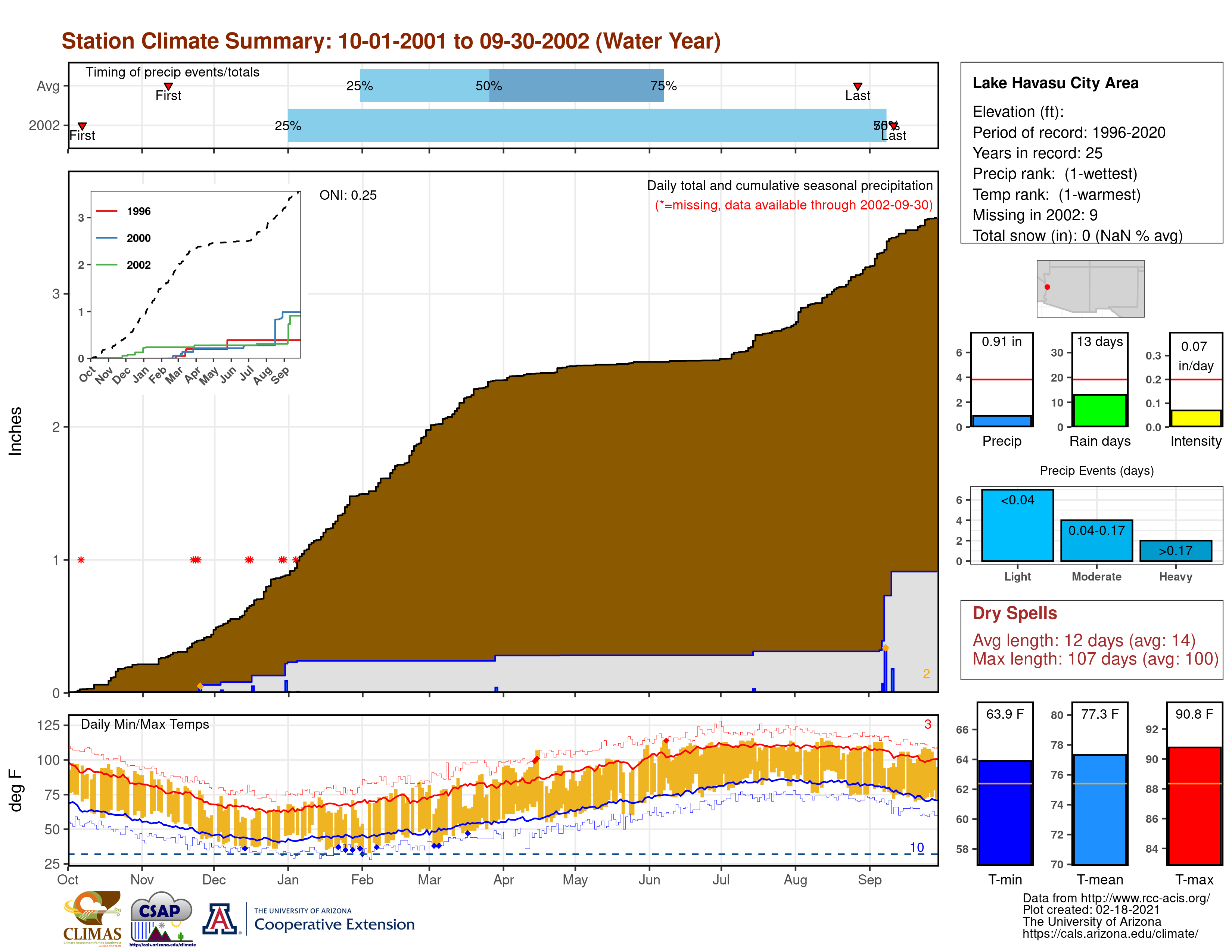Viewport: 1232px width, 952px height.
Task: Click the 'Dry Spells' heading
Action: [1014, 613]
